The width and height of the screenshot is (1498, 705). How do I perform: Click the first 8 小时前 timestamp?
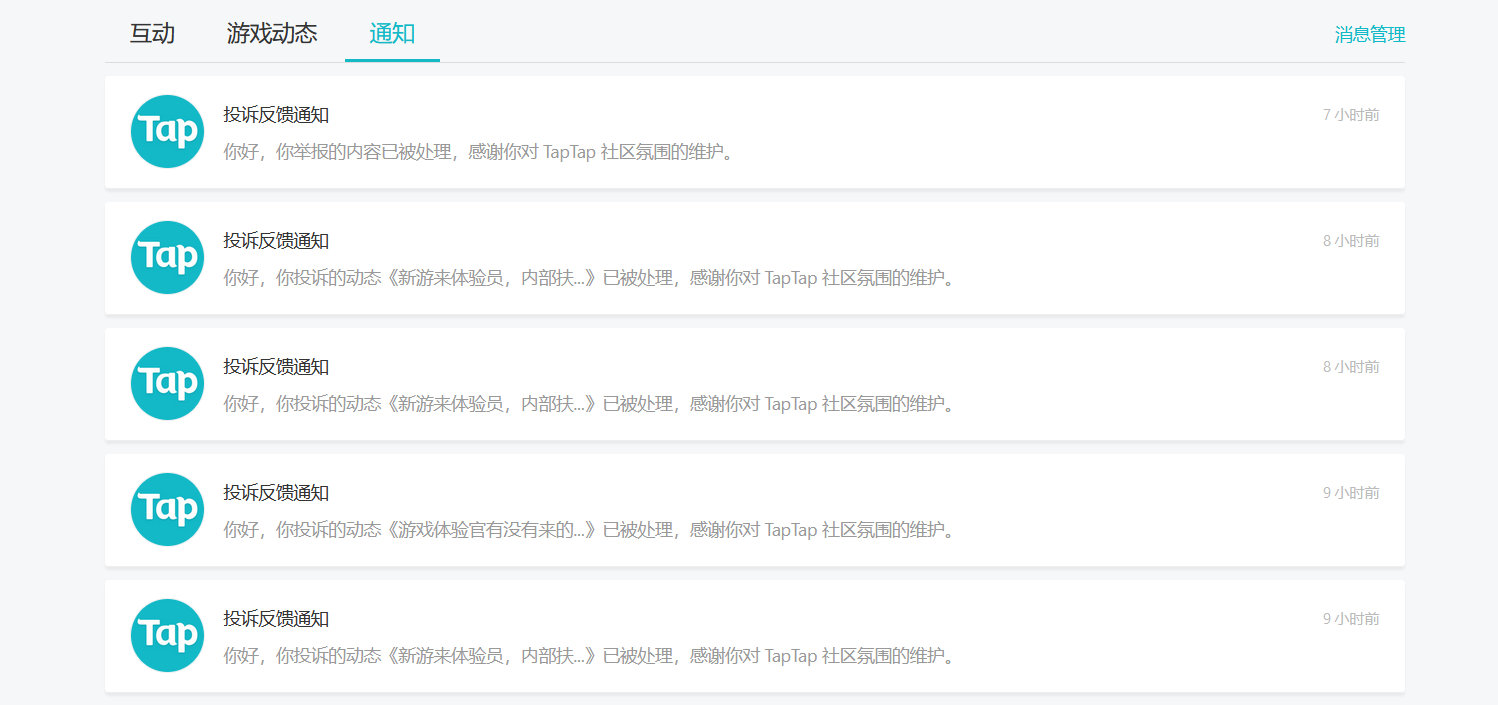[x=1351, y=241]
